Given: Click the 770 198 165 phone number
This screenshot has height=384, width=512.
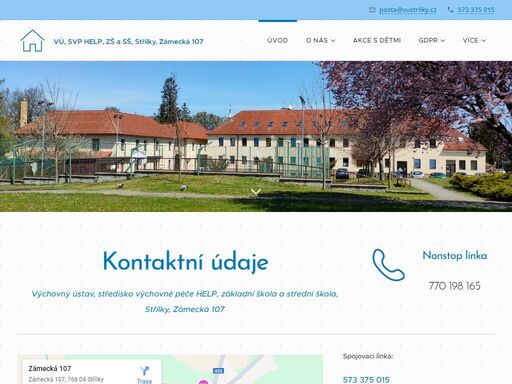Looking at the screenshot, I should coord(455,286).
